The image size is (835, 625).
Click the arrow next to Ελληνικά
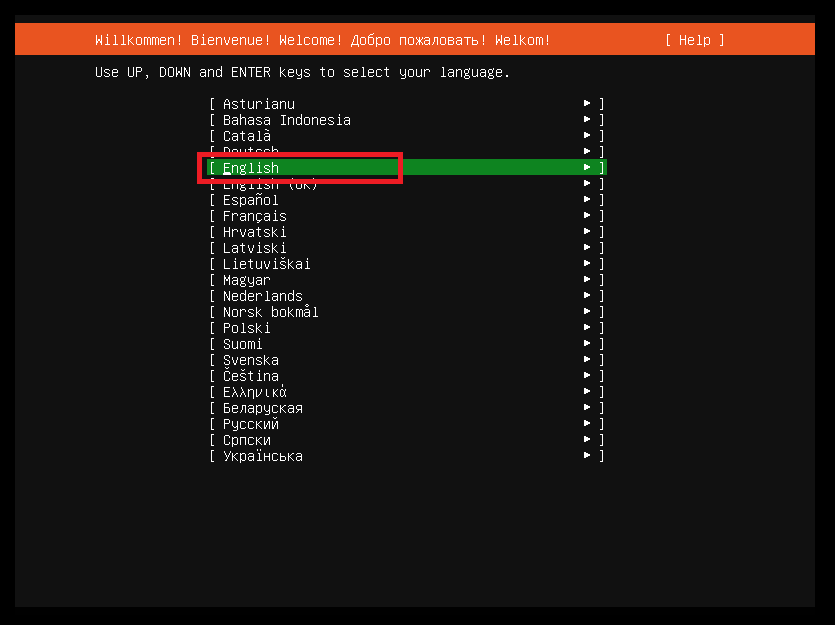click(x=588, y=392)
